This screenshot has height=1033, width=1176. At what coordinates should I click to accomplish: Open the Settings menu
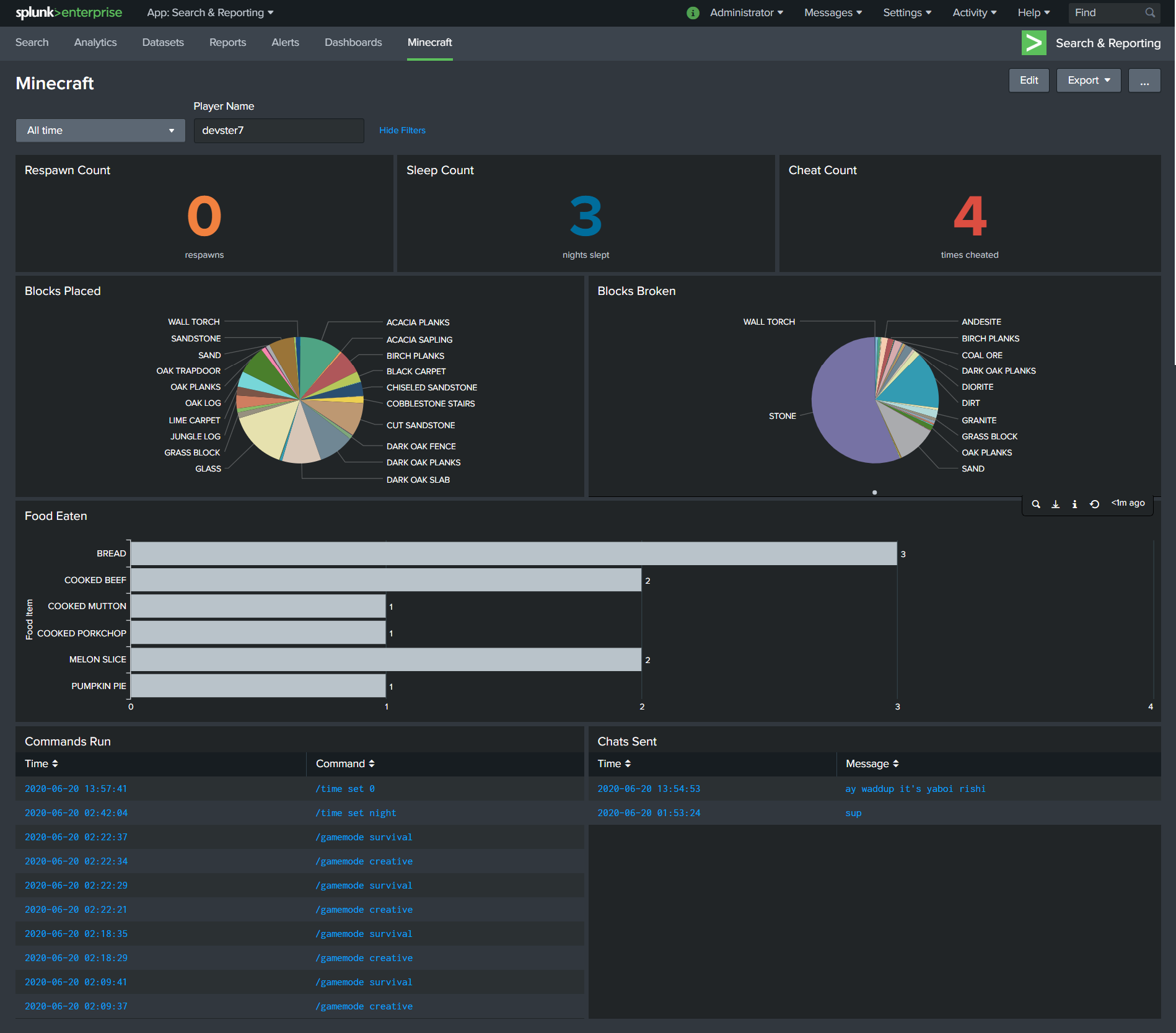[x=906, y=12]
